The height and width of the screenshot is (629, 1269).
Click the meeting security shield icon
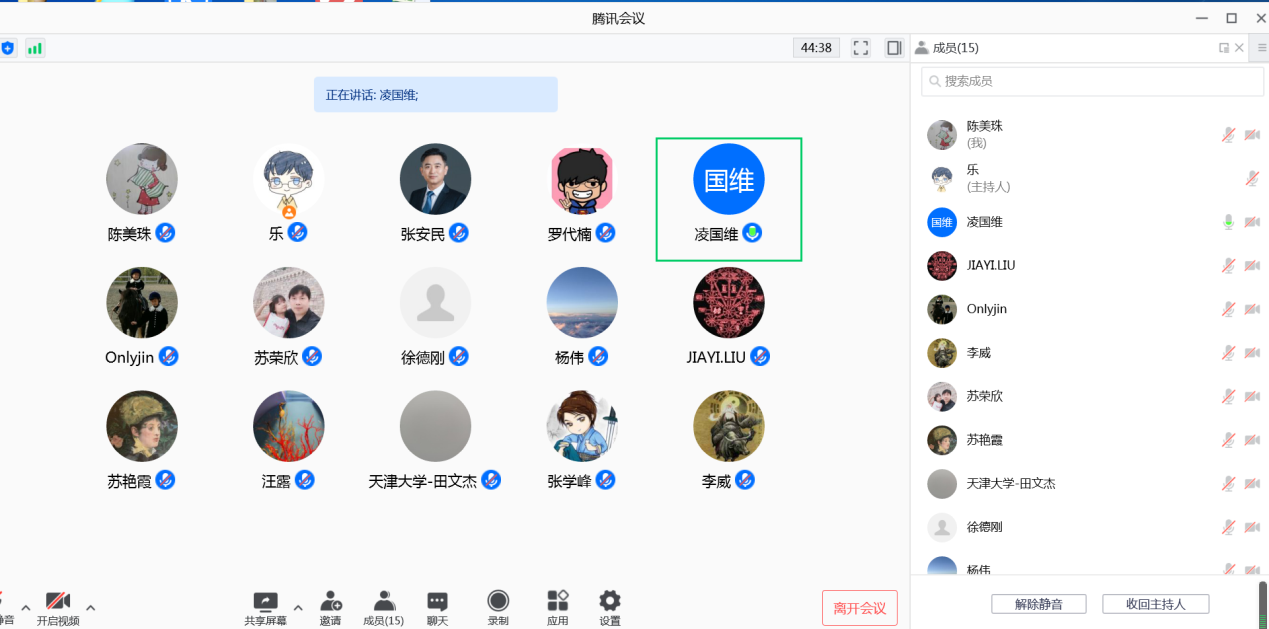click(8, 47)
